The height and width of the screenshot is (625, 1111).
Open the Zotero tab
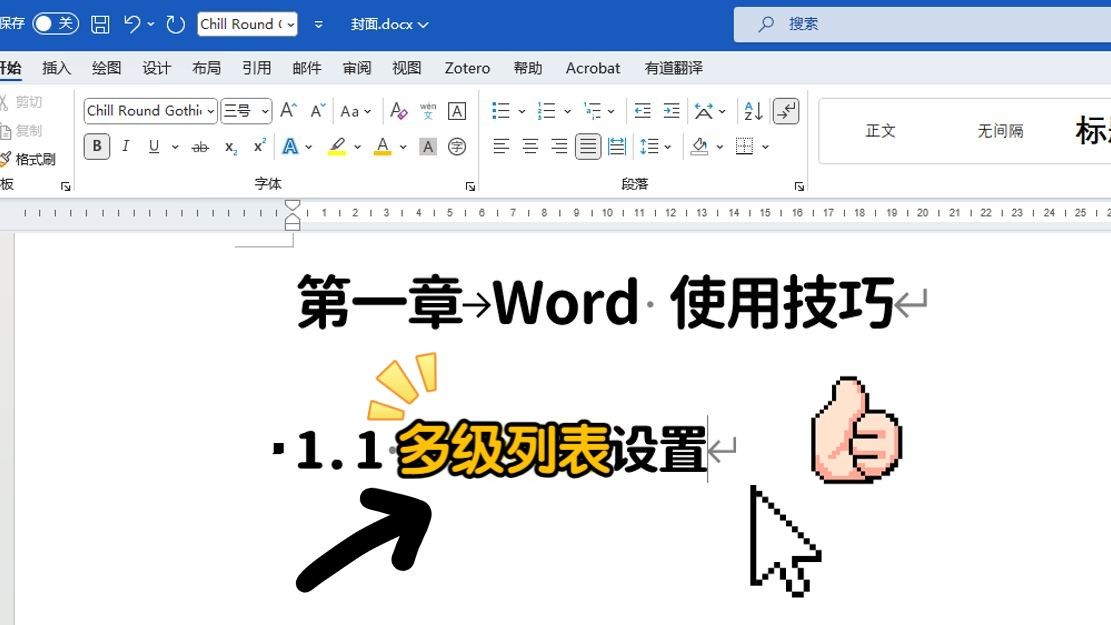[467, 68]
